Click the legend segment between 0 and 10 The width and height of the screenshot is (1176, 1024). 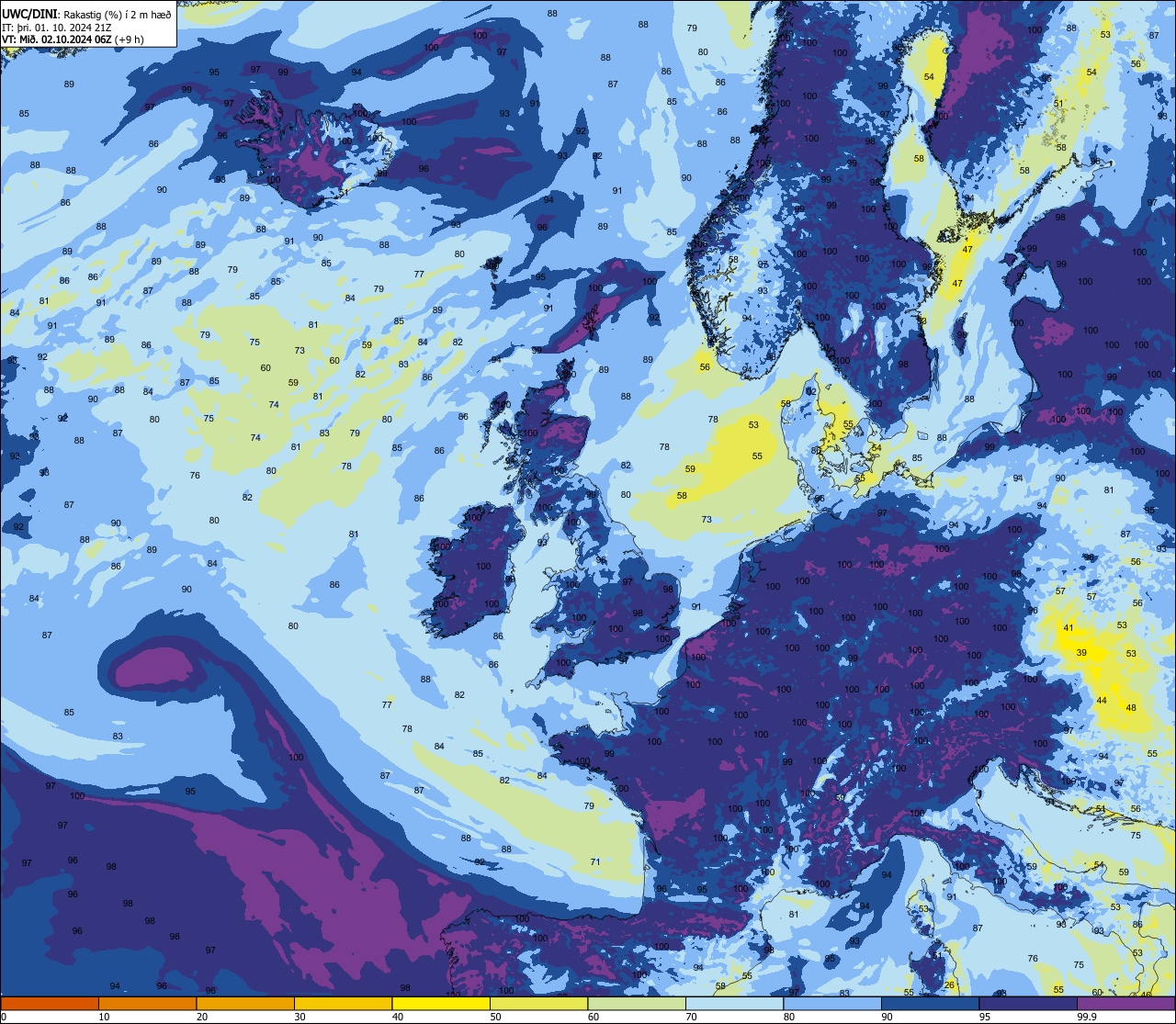50,1003
